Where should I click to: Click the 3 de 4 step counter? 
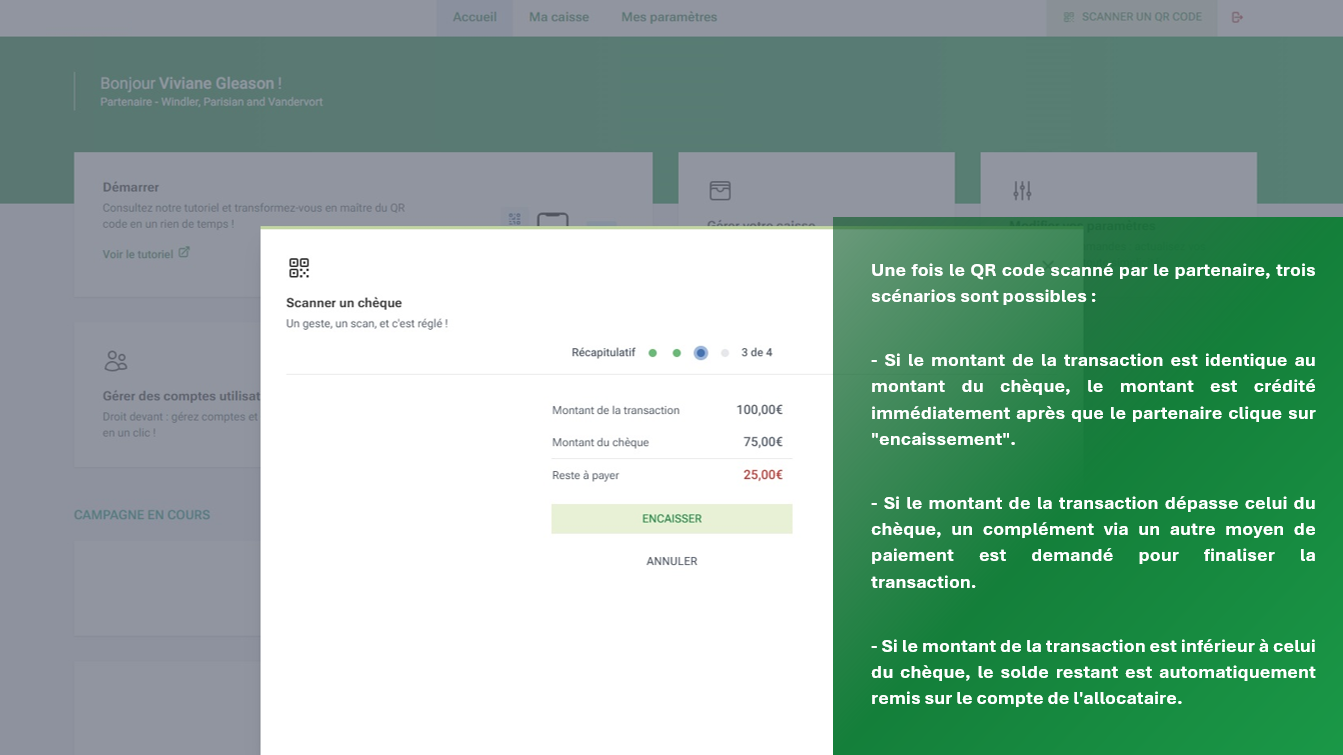click(756, 353)
